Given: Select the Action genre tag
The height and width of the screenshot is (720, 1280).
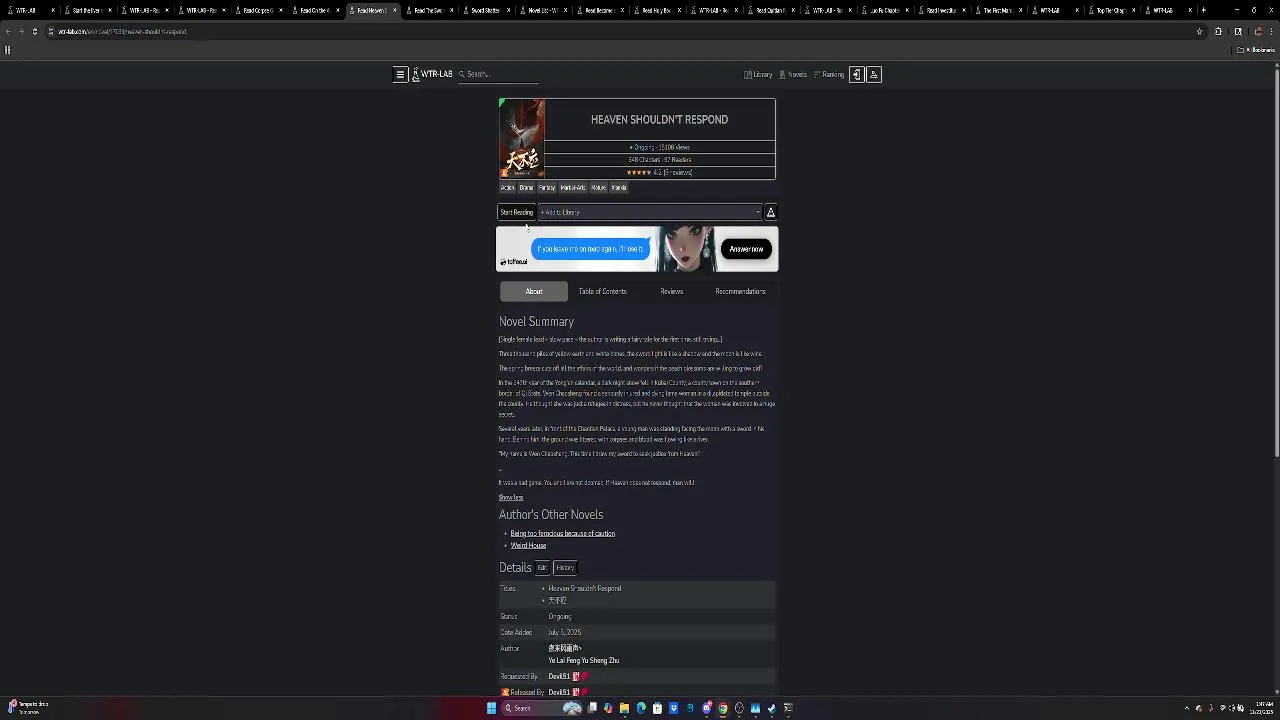Looking at the screenshot, I should [x=507, y=188].
